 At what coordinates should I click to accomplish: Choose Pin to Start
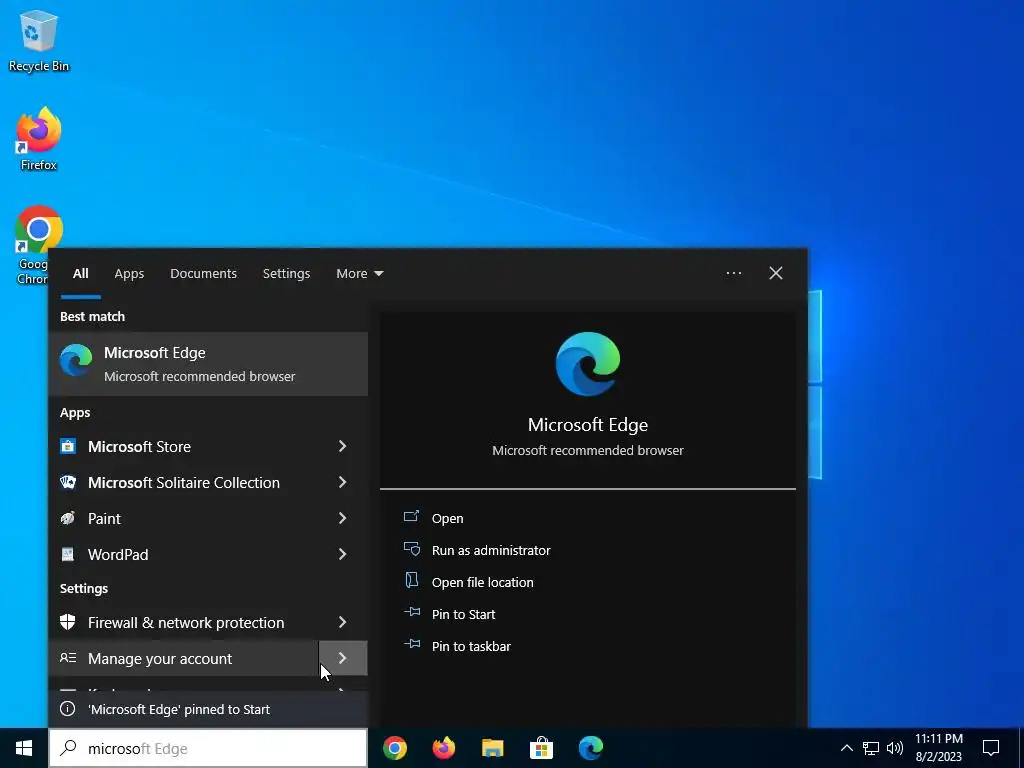tap(464, 615)
